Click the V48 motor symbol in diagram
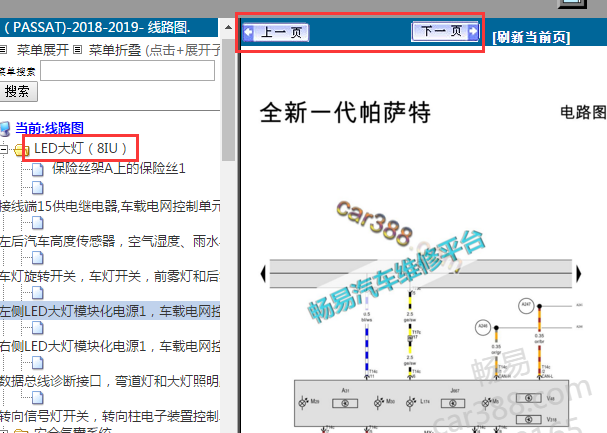 [528, 398]
